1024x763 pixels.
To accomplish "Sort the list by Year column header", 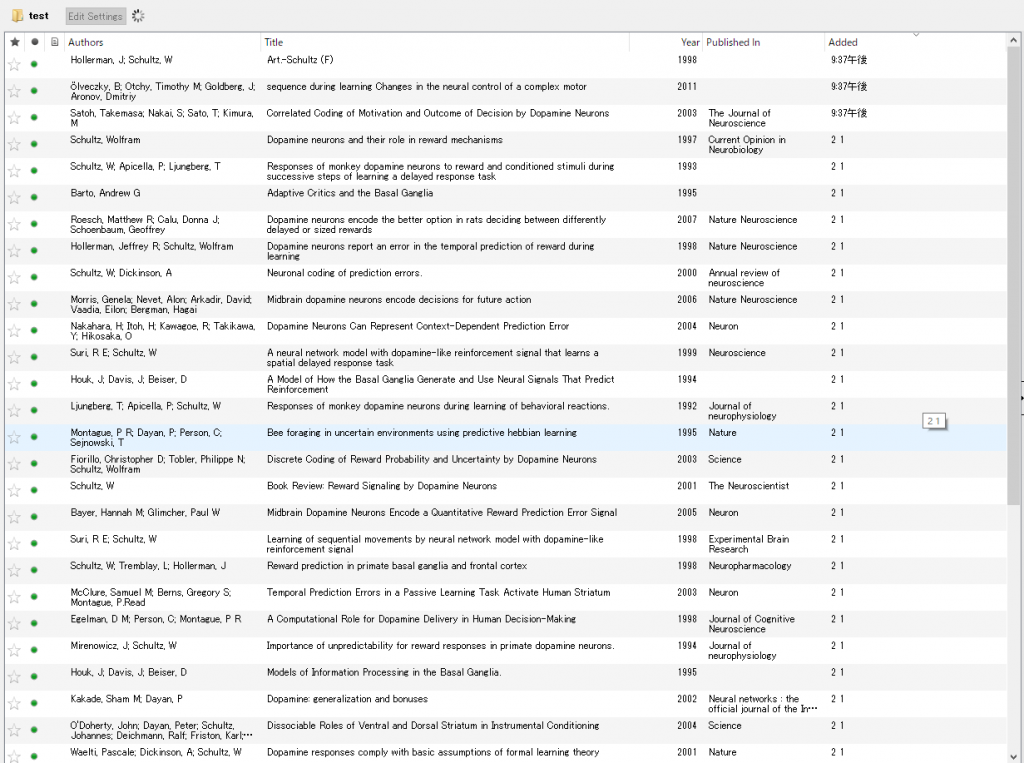I will (690, 42).
